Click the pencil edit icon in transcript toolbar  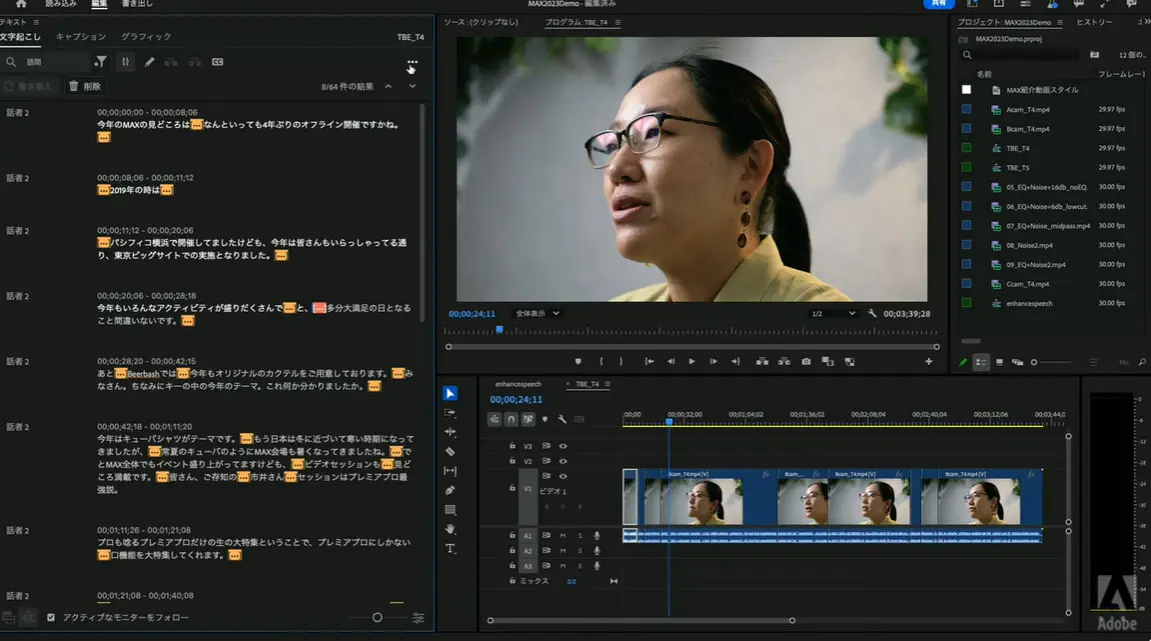click(150, 62)
